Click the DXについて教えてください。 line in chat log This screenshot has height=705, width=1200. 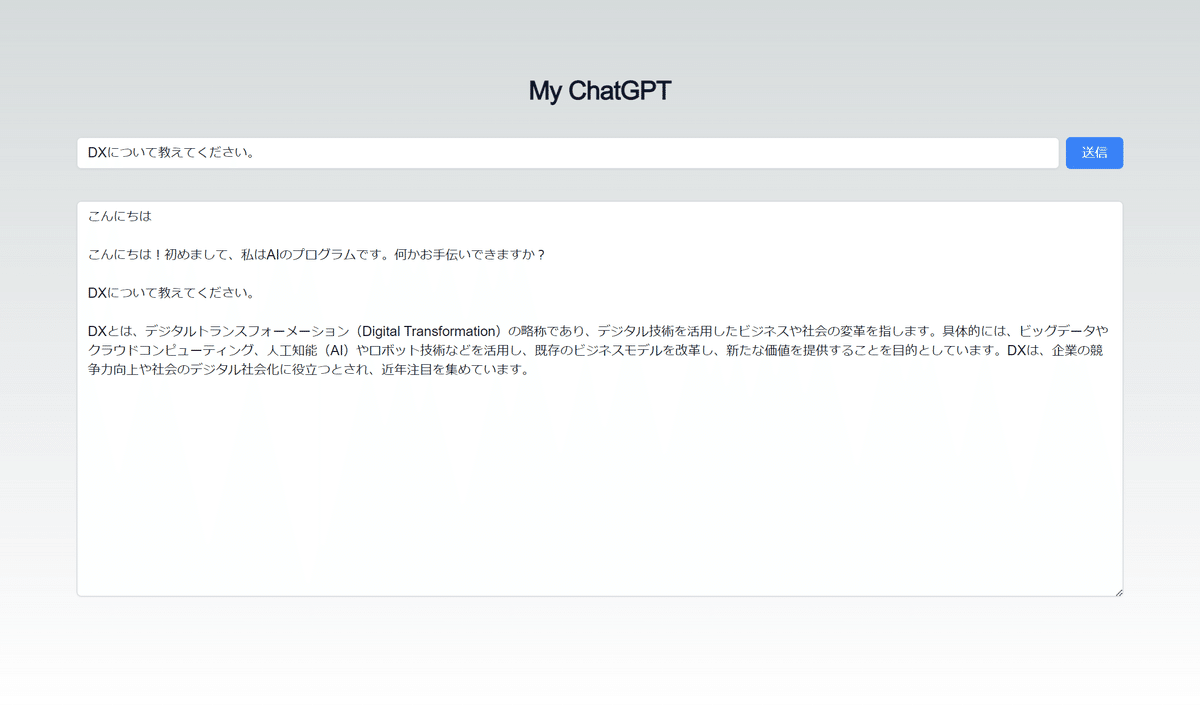[171, 293]
